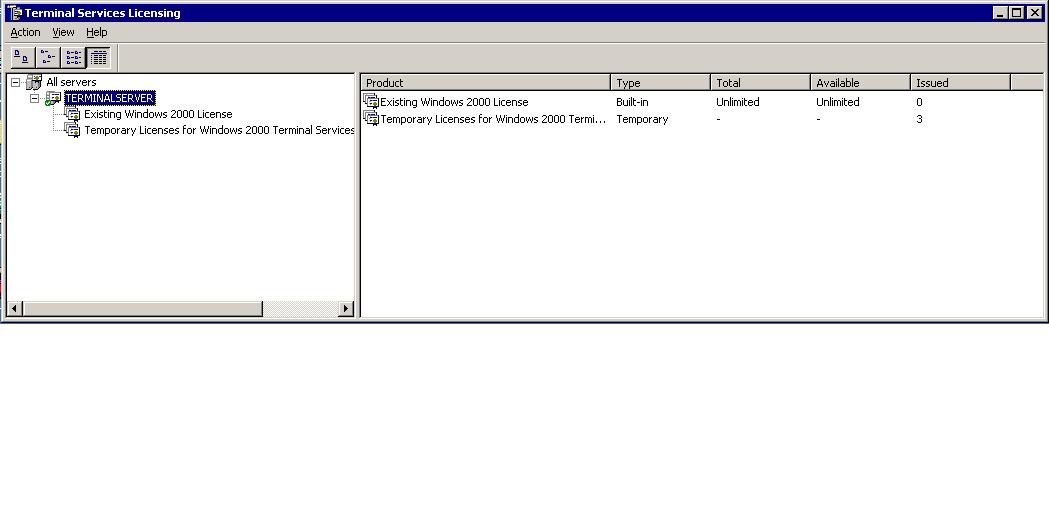Image resolution: width=1049 pixels, height=512 pixels.
Task: Select All servers in the tree
Action: (x=71, y=82)
